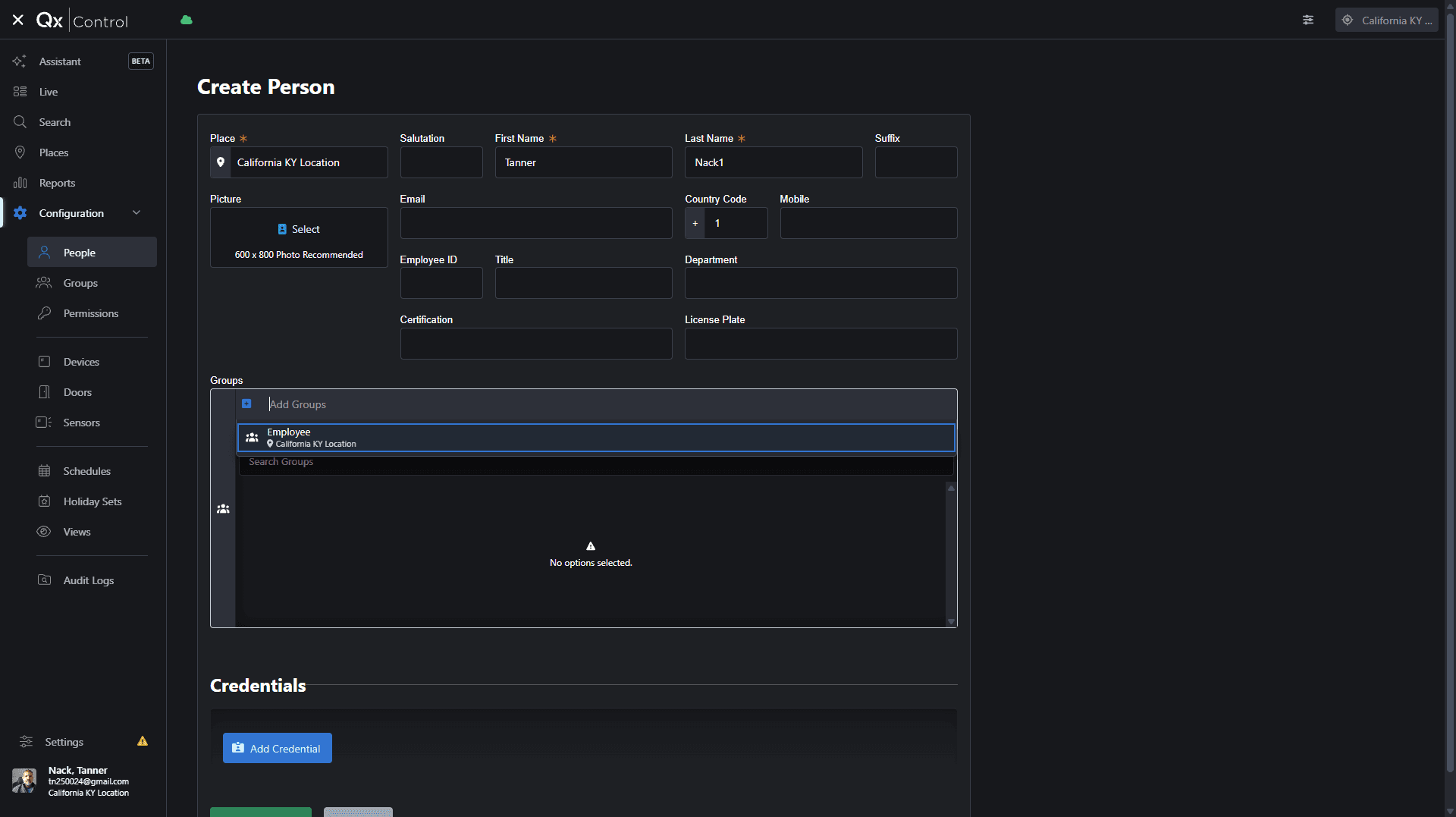Click the Last Name field containing Nack1
Screen dimensions: 1456x817
[x=773, y=162]
